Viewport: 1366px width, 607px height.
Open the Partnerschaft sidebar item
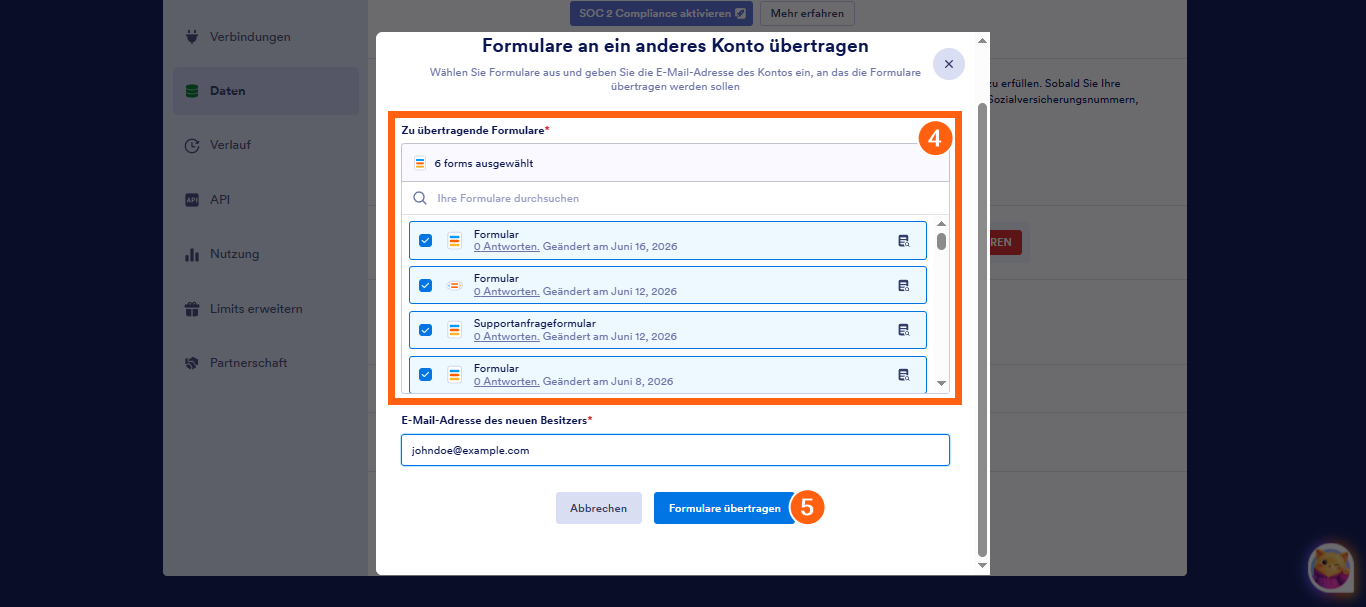(266, 363)
